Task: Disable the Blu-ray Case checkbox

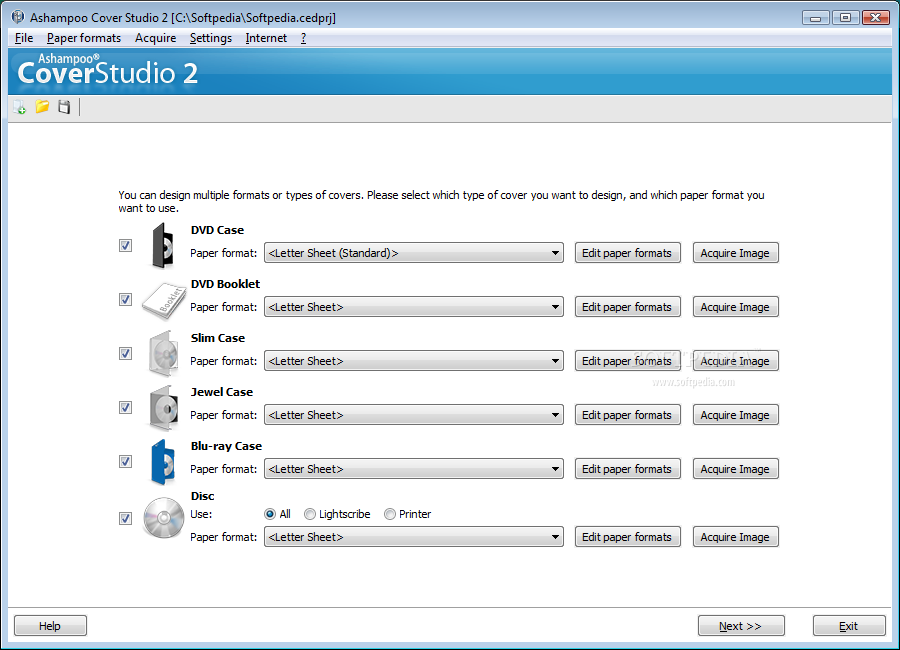Action: pyautogui.click(x=125, y=461)
